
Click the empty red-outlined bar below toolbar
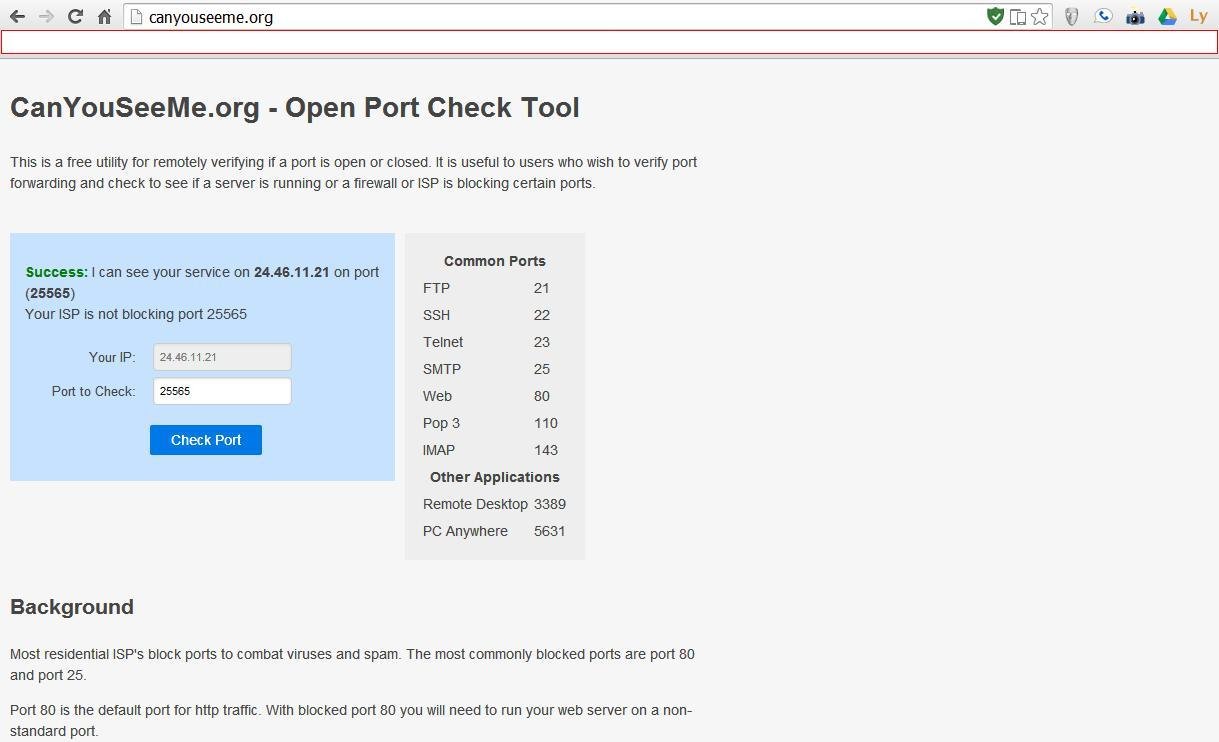coord(609,42)
